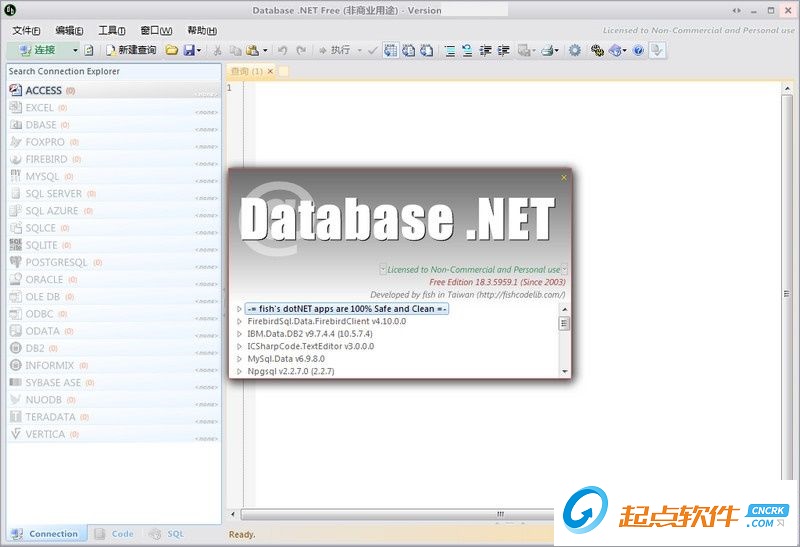800x547 pixels.
Task: Open the 执行 execute dropdown arrow
Action: click(x=359, y=51)
